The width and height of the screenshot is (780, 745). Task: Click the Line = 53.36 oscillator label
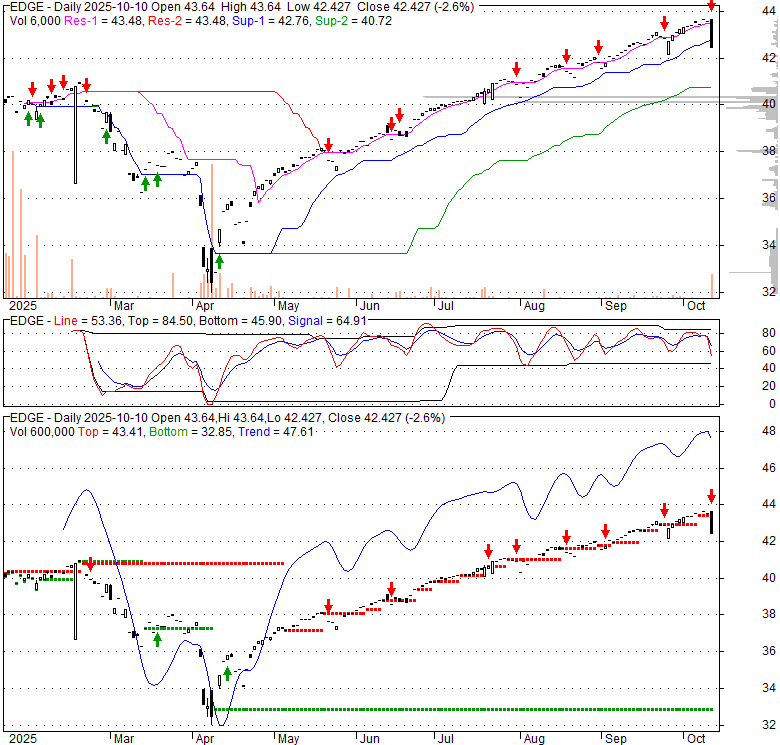click(88, 321)
